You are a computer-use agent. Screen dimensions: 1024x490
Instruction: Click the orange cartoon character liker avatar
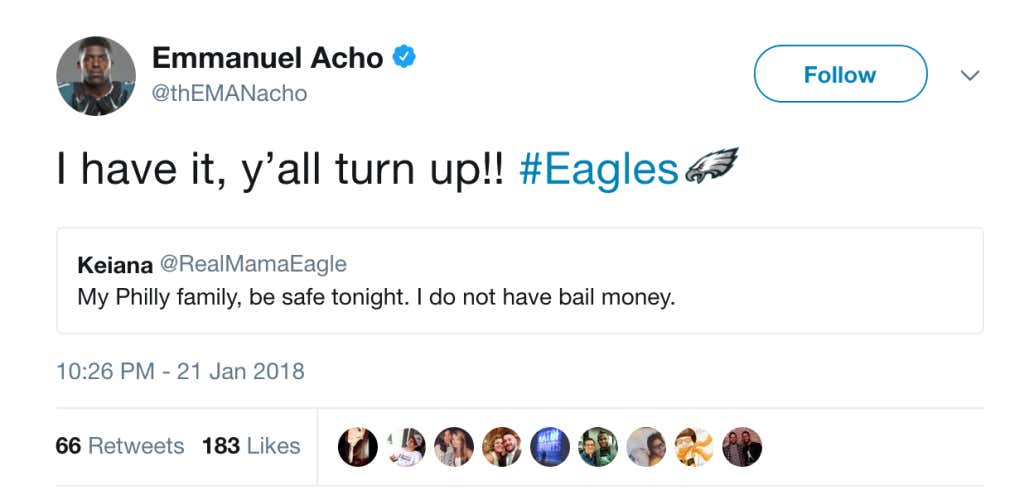694,447
